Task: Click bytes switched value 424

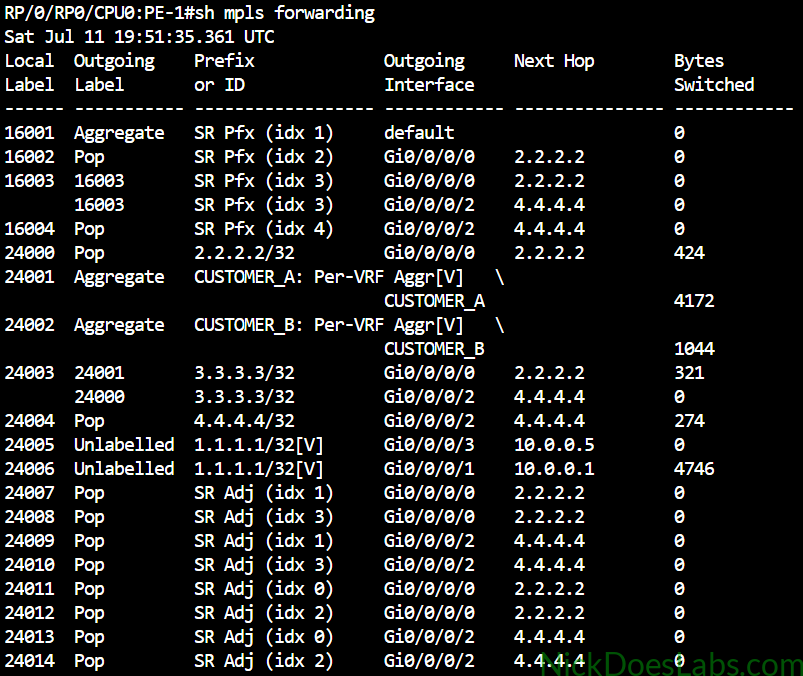Action: click(x=689, y=252)
